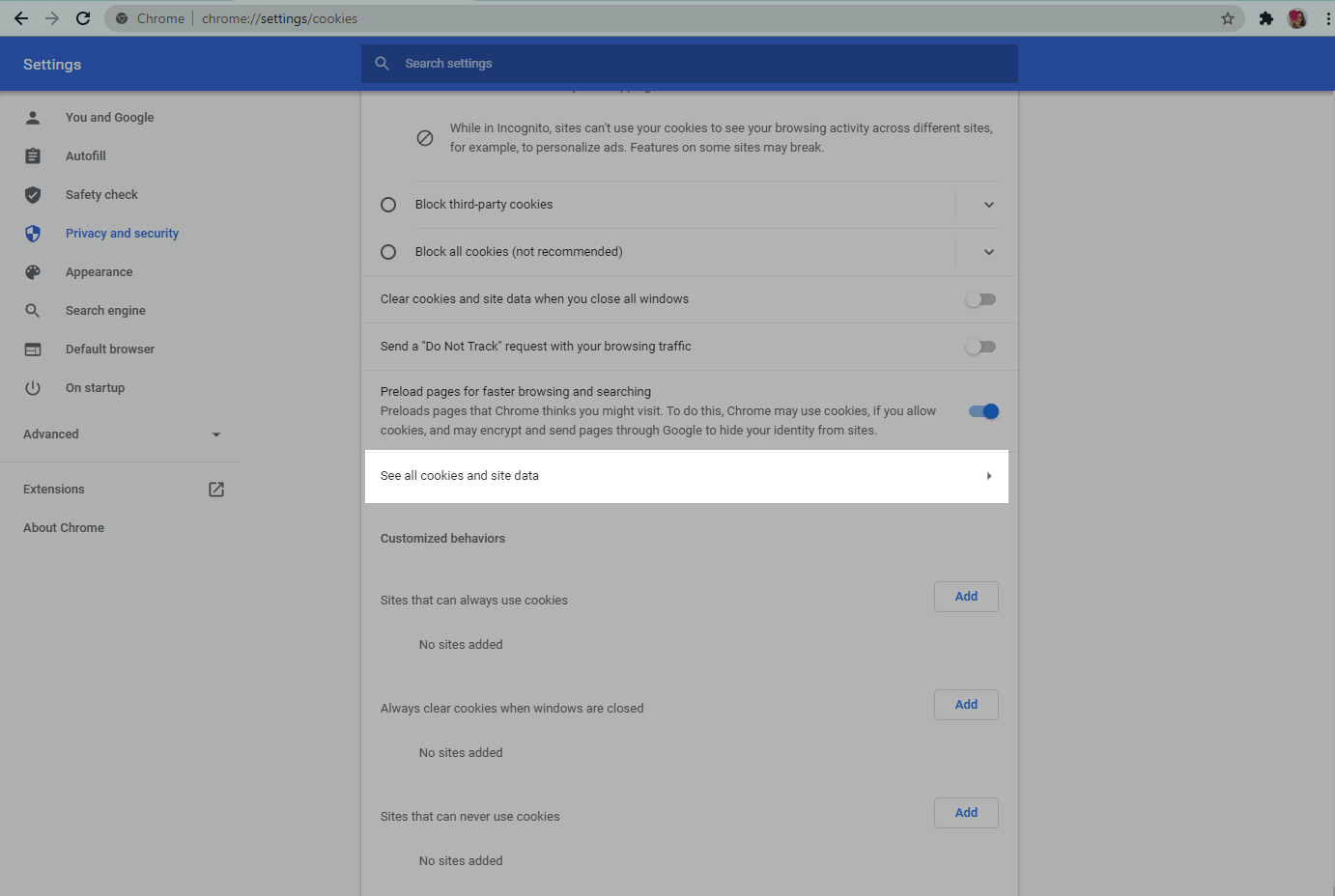Expand Block third-party cookies details chevron

tap(988, 205)
